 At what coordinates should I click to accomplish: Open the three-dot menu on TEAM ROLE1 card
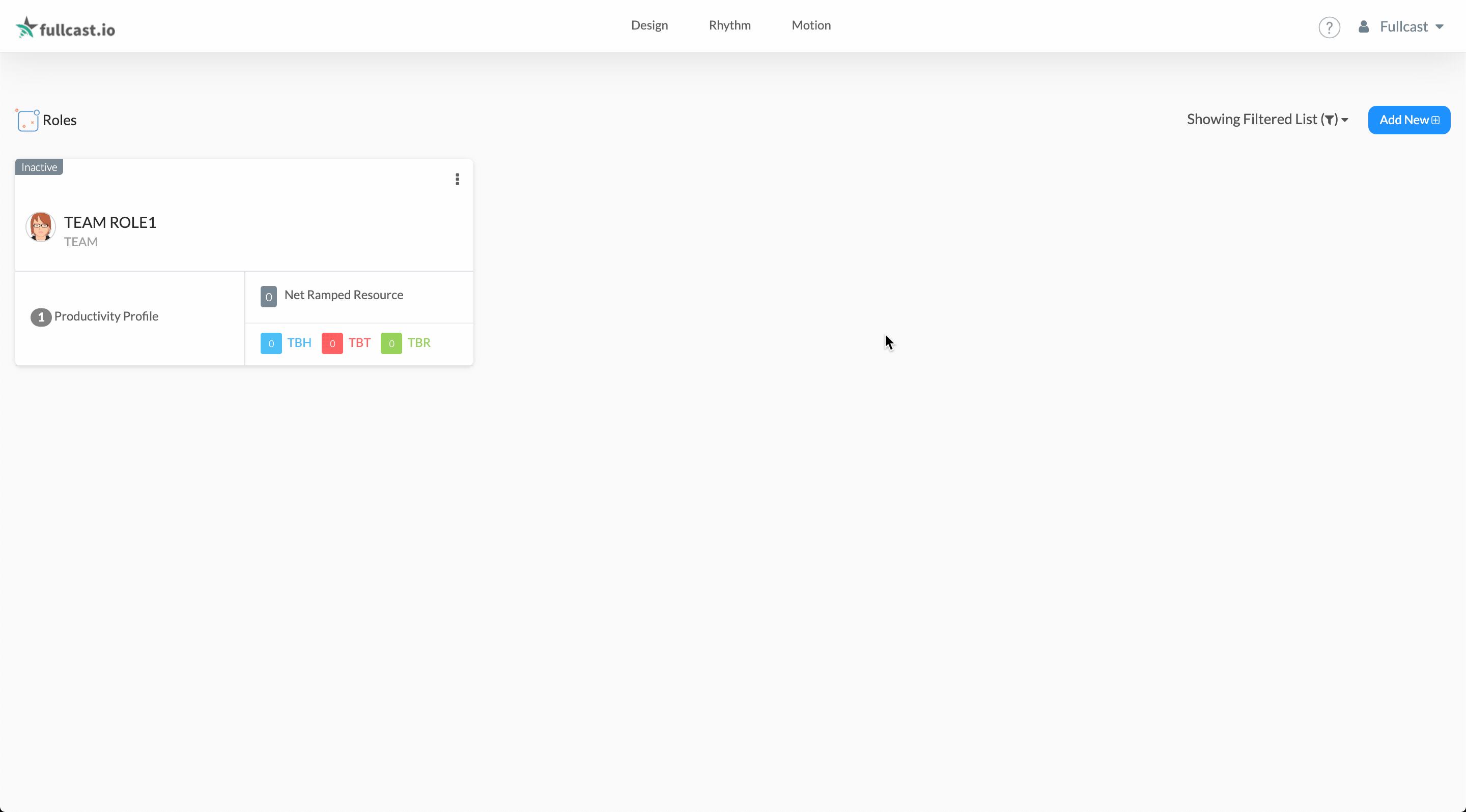tap(457, 180)
